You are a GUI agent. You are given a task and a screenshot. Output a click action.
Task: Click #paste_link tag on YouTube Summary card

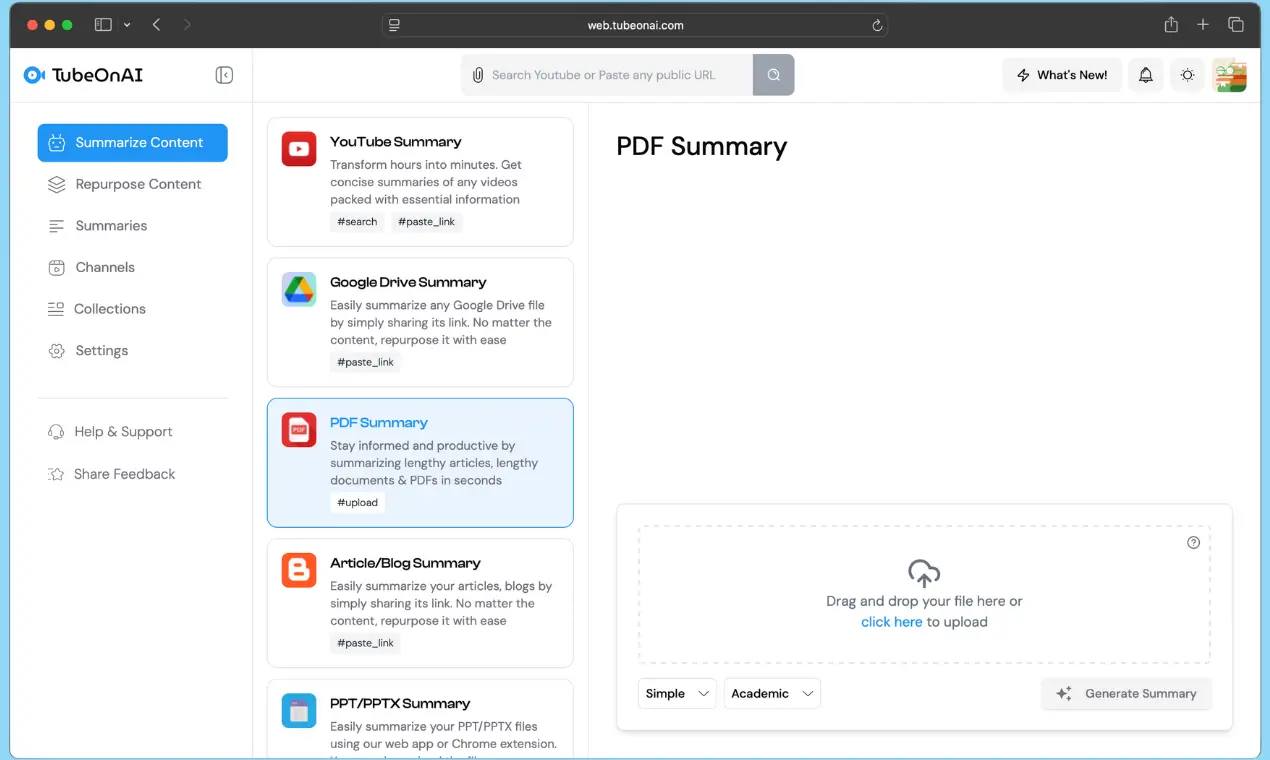click(x=426, y=222)
